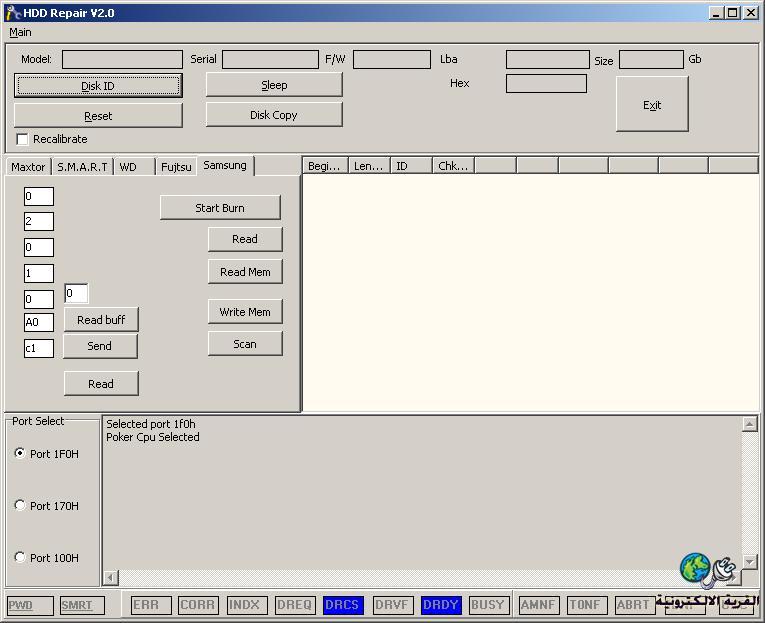This screenshot has width=765, height=623.
Task: Click the Send button
Action: coord(101,346)
